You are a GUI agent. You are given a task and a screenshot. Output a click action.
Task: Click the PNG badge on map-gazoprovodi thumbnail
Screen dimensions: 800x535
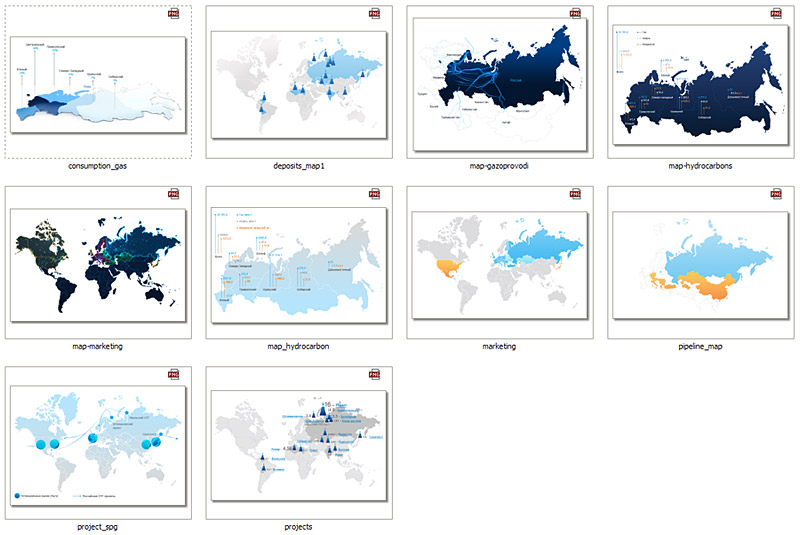576,14
